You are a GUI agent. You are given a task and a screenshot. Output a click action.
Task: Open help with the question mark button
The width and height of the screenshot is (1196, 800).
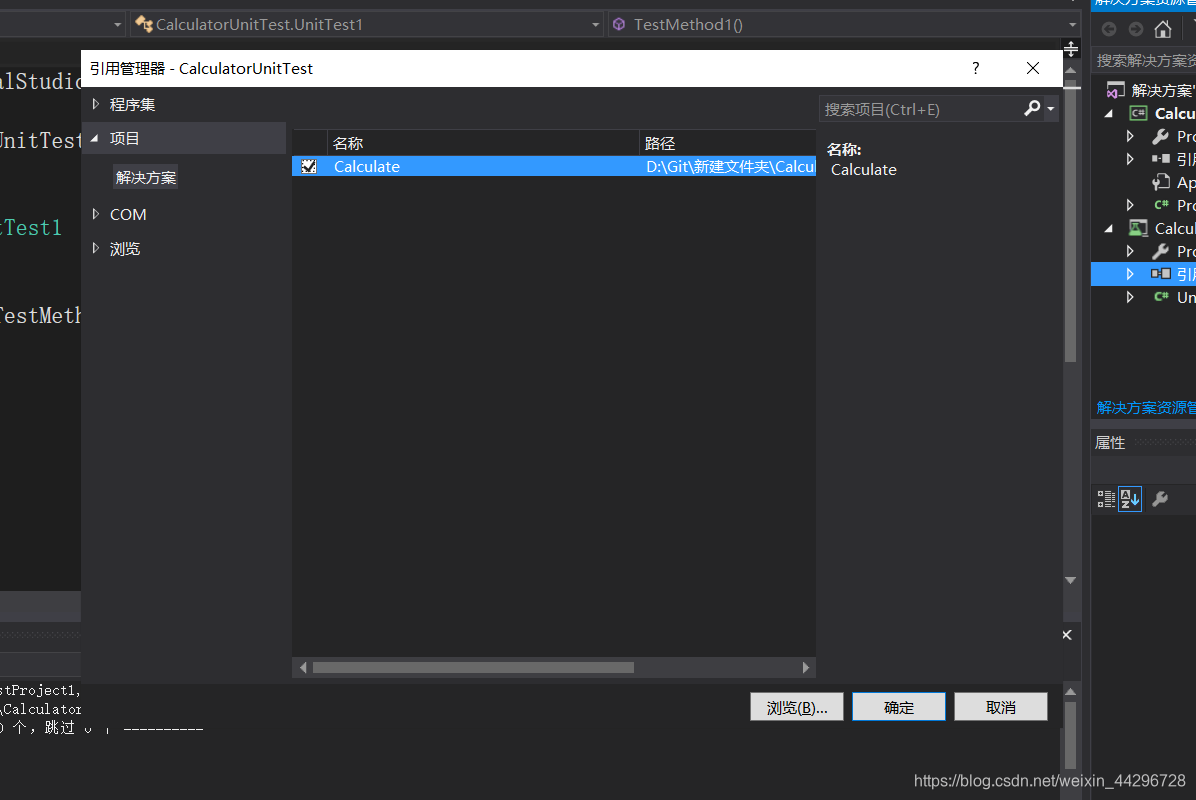pos(976,69)
